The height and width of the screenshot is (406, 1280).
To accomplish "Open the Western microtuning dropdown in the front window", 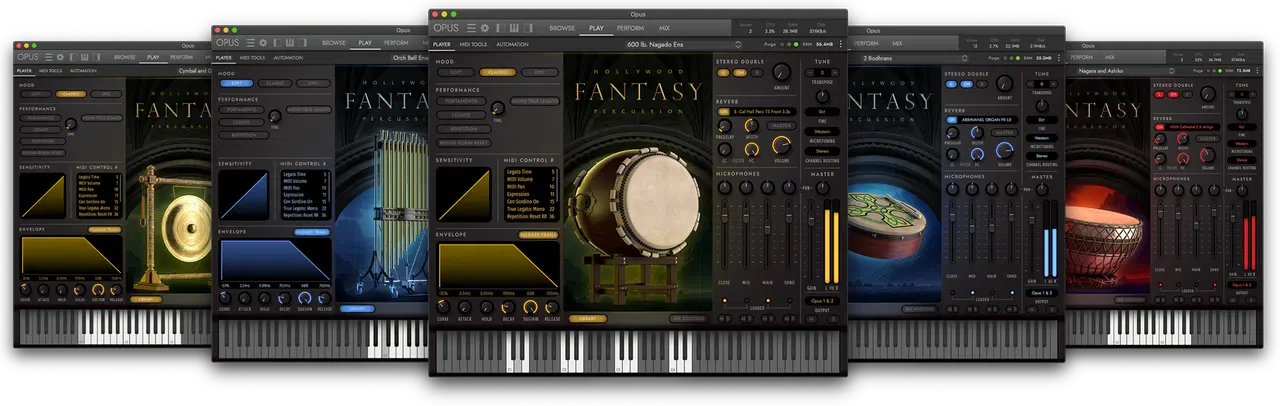I will 822,130.
